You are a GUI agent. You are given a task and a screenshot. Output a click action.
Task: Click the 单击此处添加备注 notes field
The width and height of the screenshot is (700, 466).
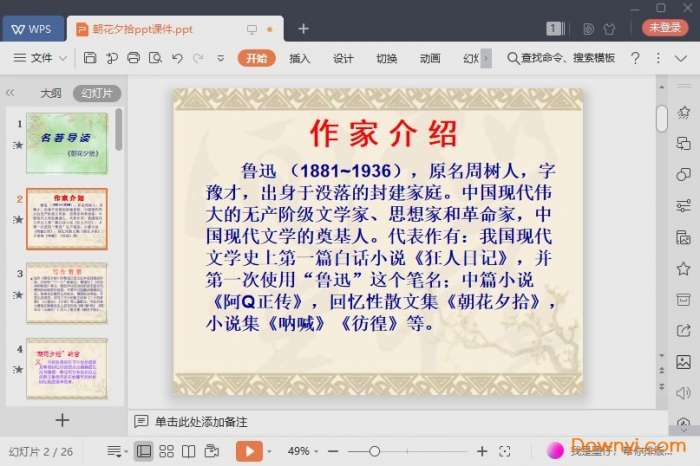coord(201,422)
